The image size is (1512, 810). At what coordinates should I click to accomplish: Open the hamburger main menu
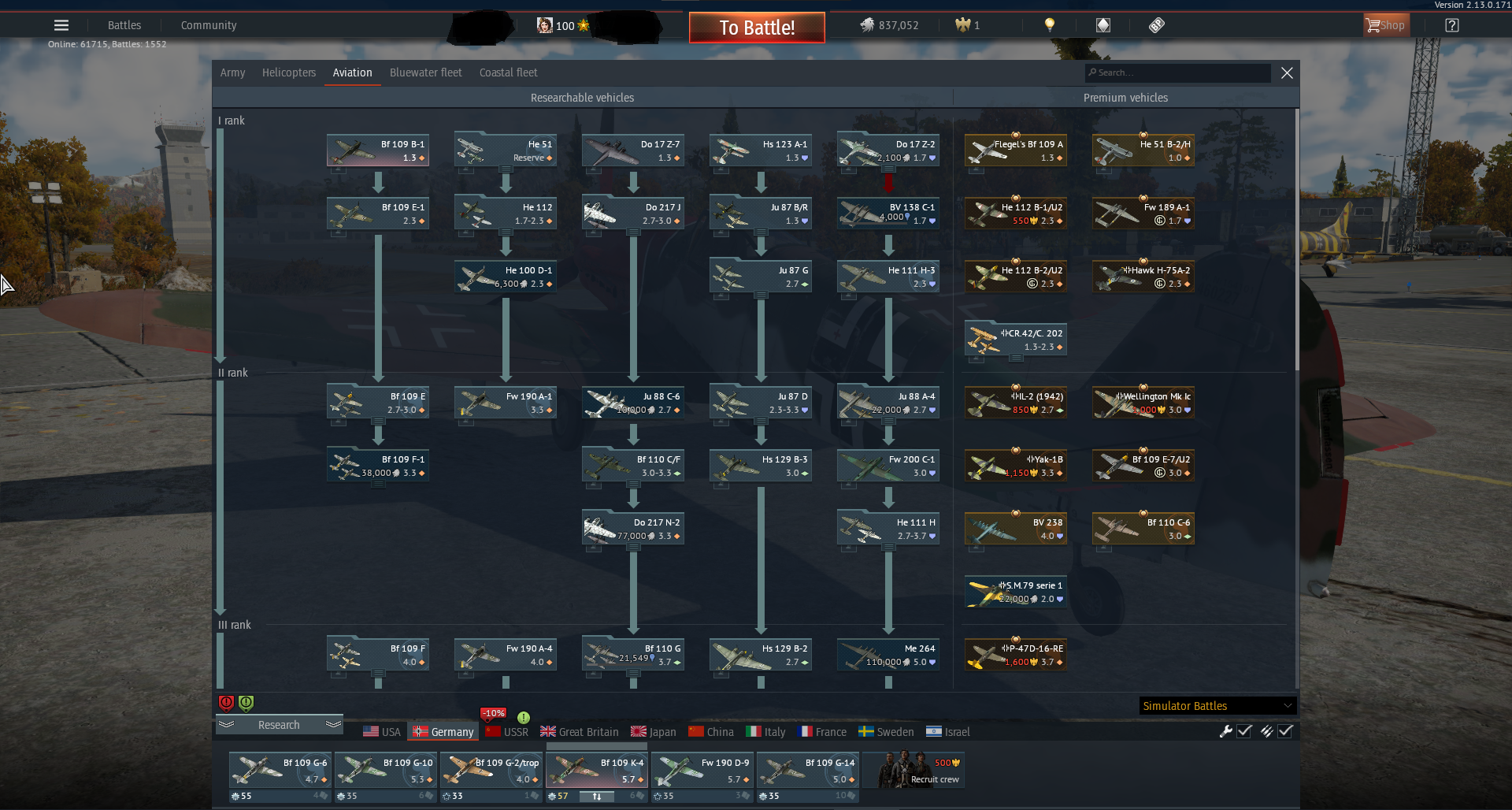[61, 25]
